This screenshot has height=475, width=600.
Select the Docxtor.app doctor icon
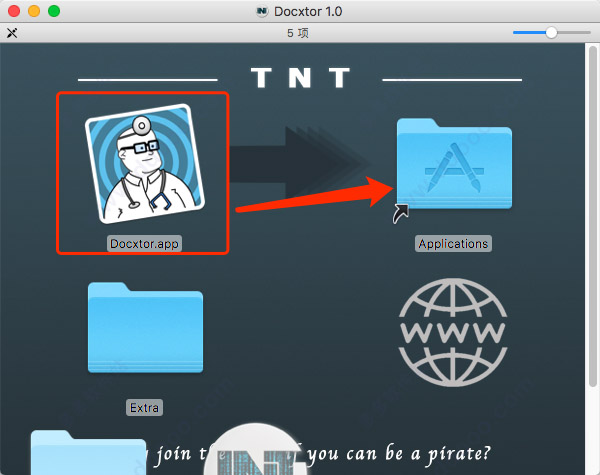(145, 163)
